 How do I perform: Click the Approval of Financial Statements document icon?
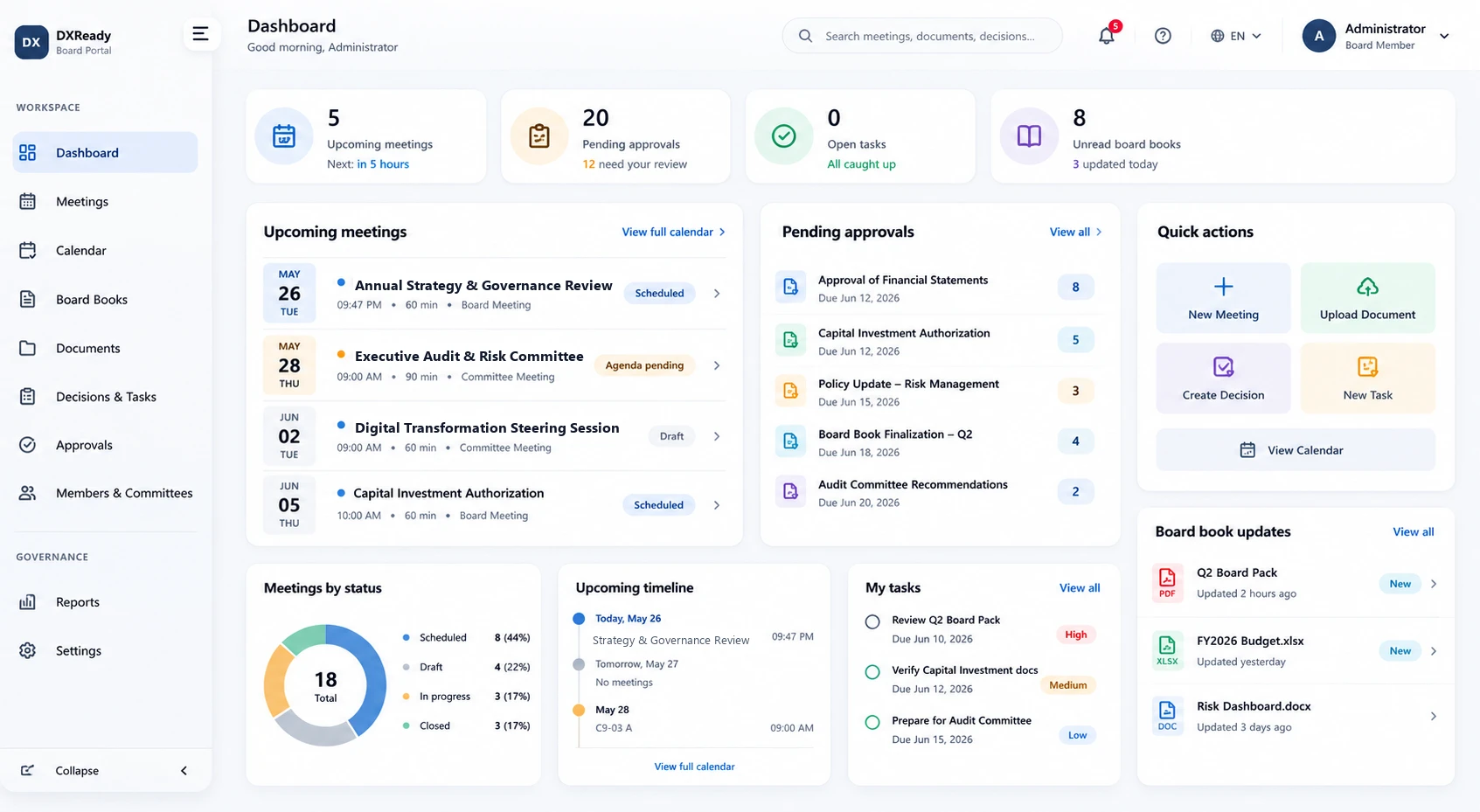[790, 287]
